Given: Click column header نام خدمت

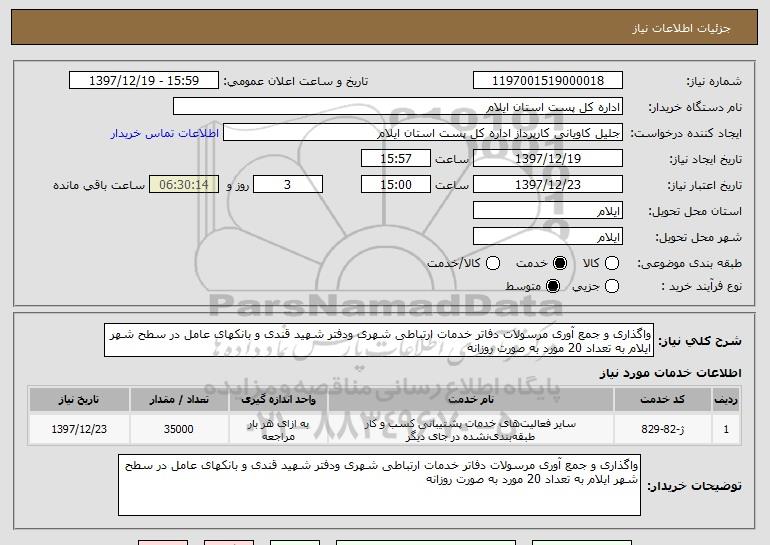Looking at the screenshot, I should (471, 400).
